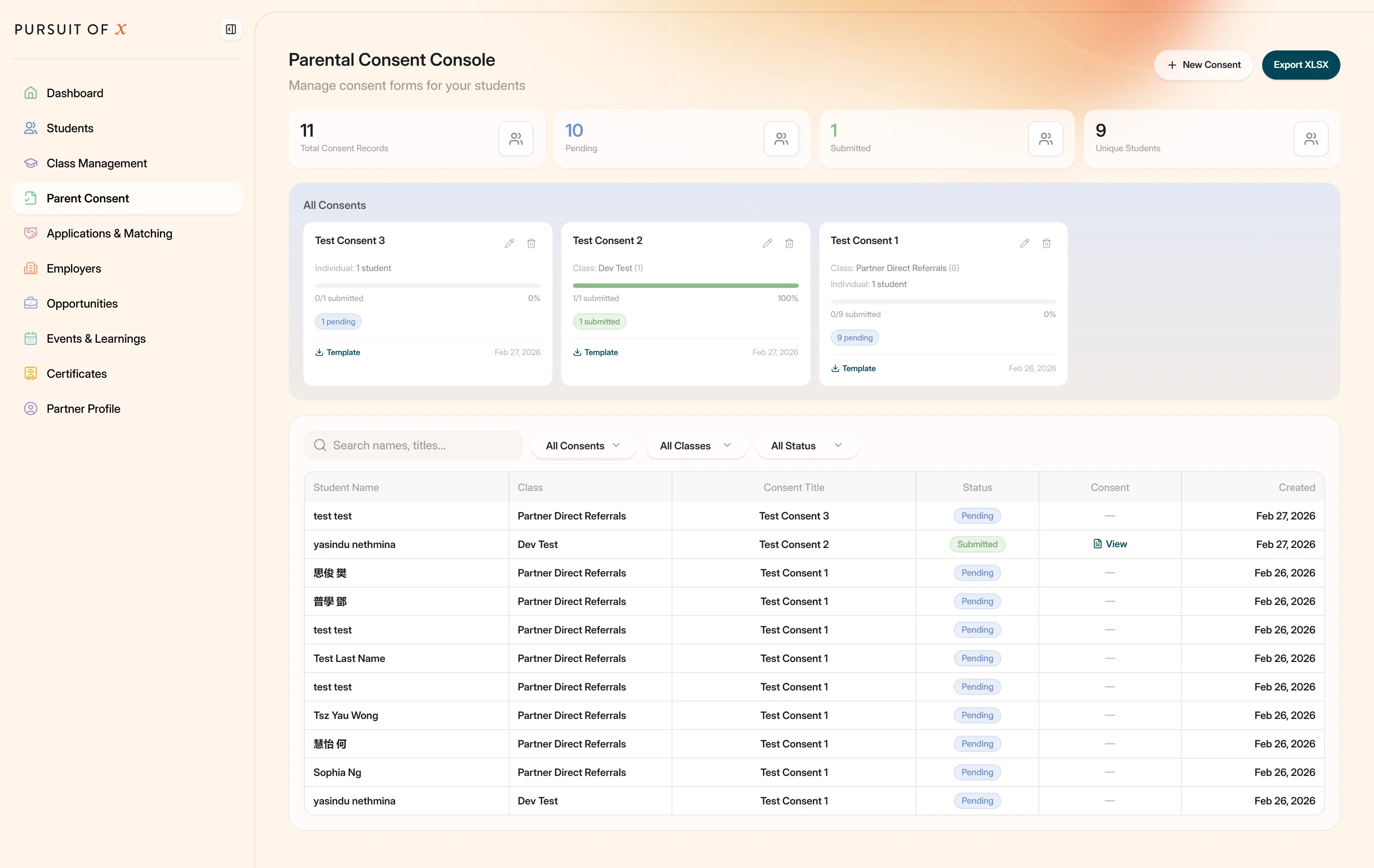Select Employers in the sidebar
This screenshot has width=1374, height=868.
tap(127, 268)
